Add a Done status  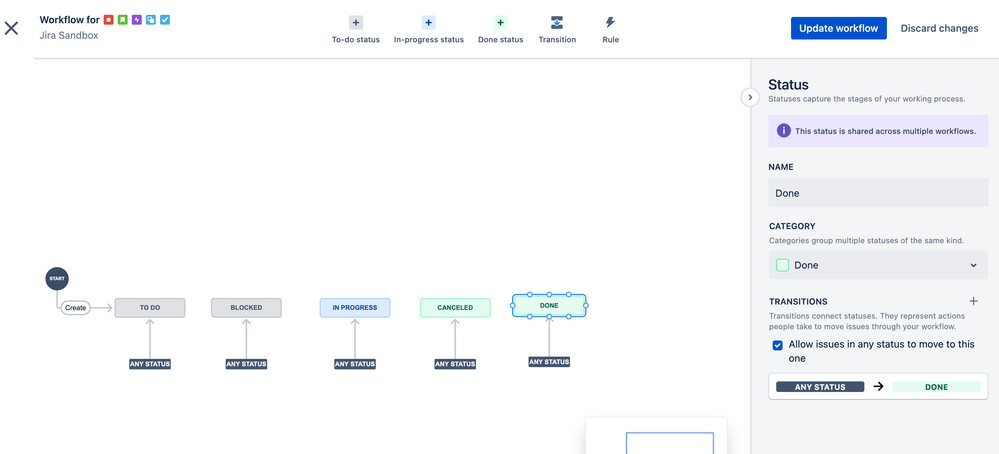501,30
